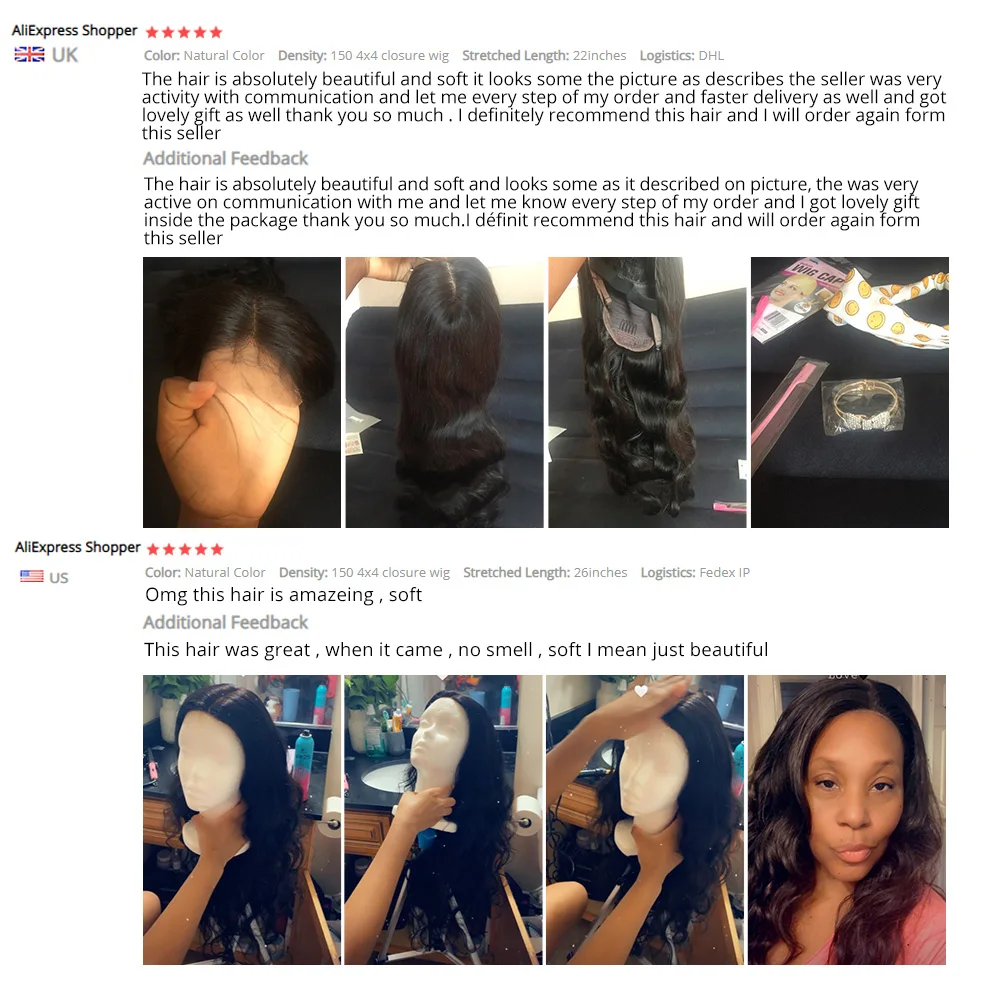The height and width of the screenshot is (1000, 1000).
Task: Open the selfie photo wearing the wig
Action: point(847,820)
